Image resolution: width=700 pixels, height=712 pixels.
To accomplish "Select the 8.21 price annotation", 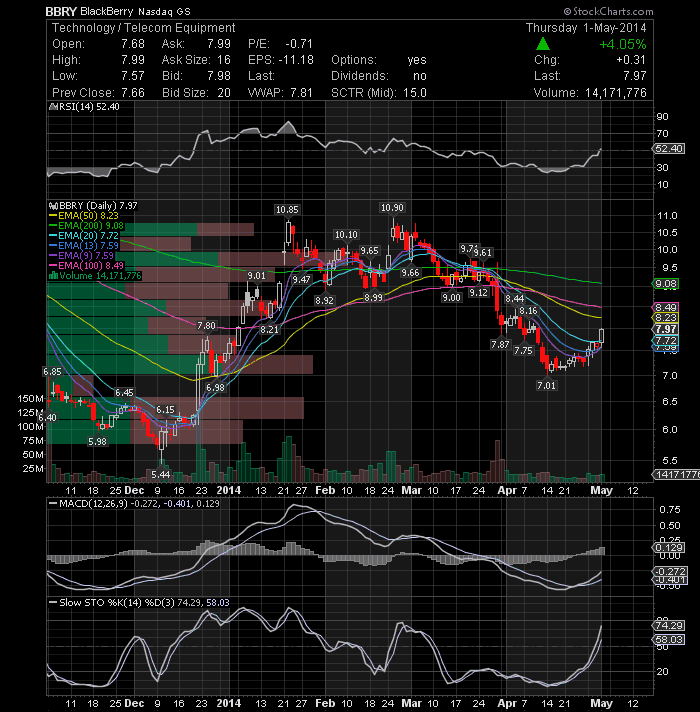I will (x=269, y=329).
